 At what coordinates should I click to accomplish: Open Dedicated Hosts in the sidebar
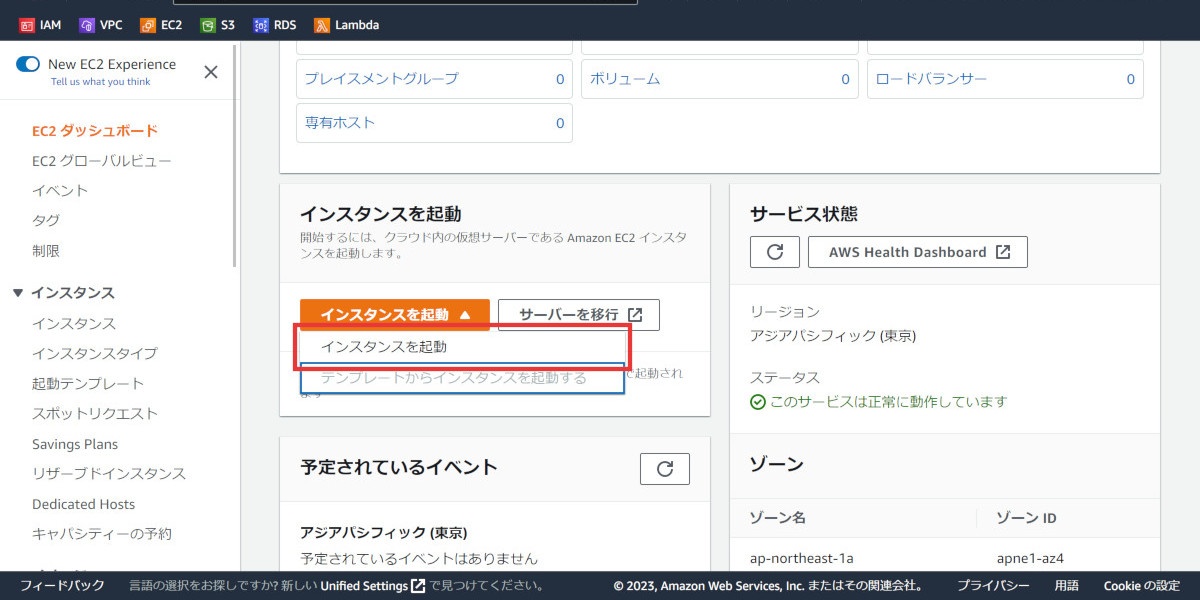(83, 504)
